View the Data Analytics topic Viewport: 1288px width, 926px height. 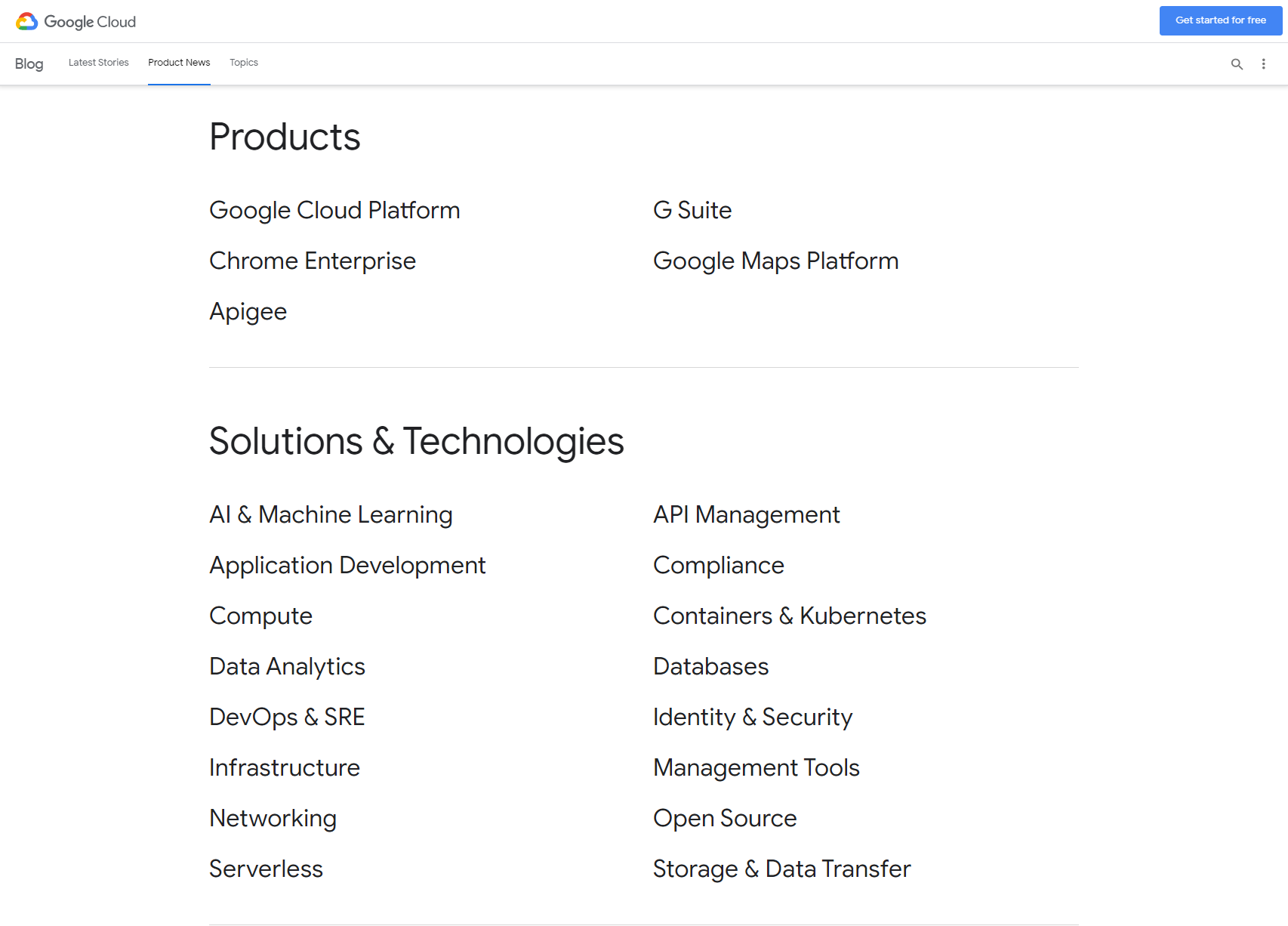point(287,666)
